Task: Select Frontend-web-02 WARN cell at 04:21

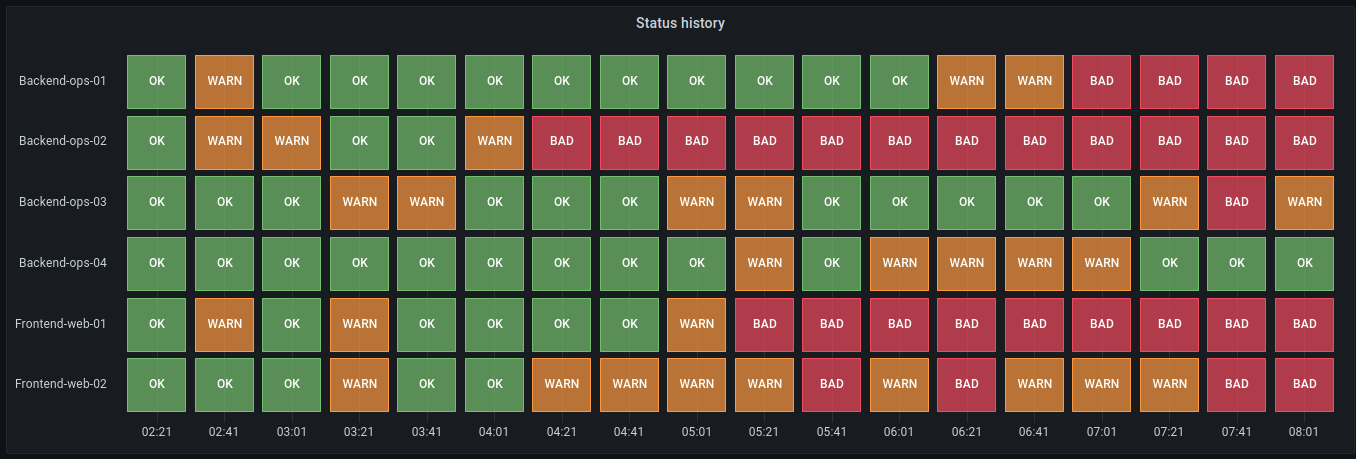Action: tap(562, 383)
